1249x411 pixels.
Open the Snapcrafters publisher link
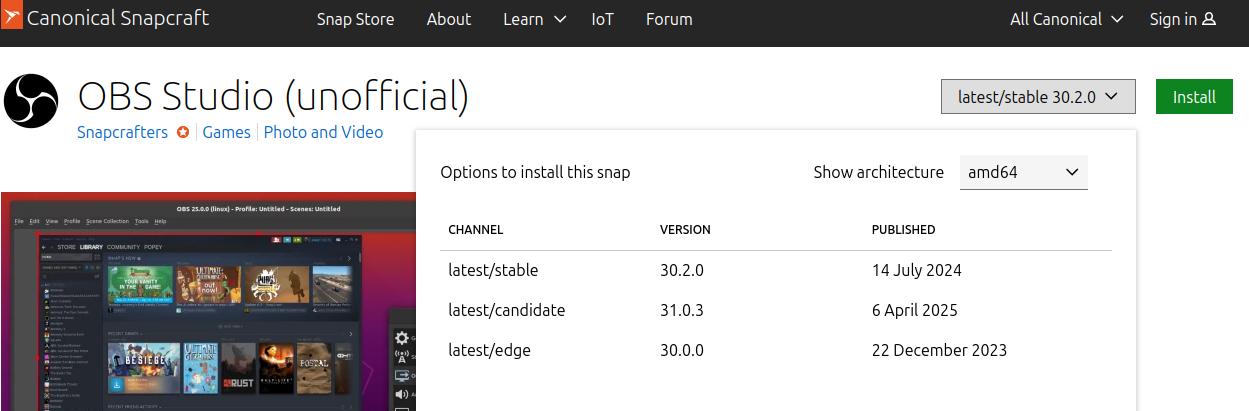tap(122, 132)
